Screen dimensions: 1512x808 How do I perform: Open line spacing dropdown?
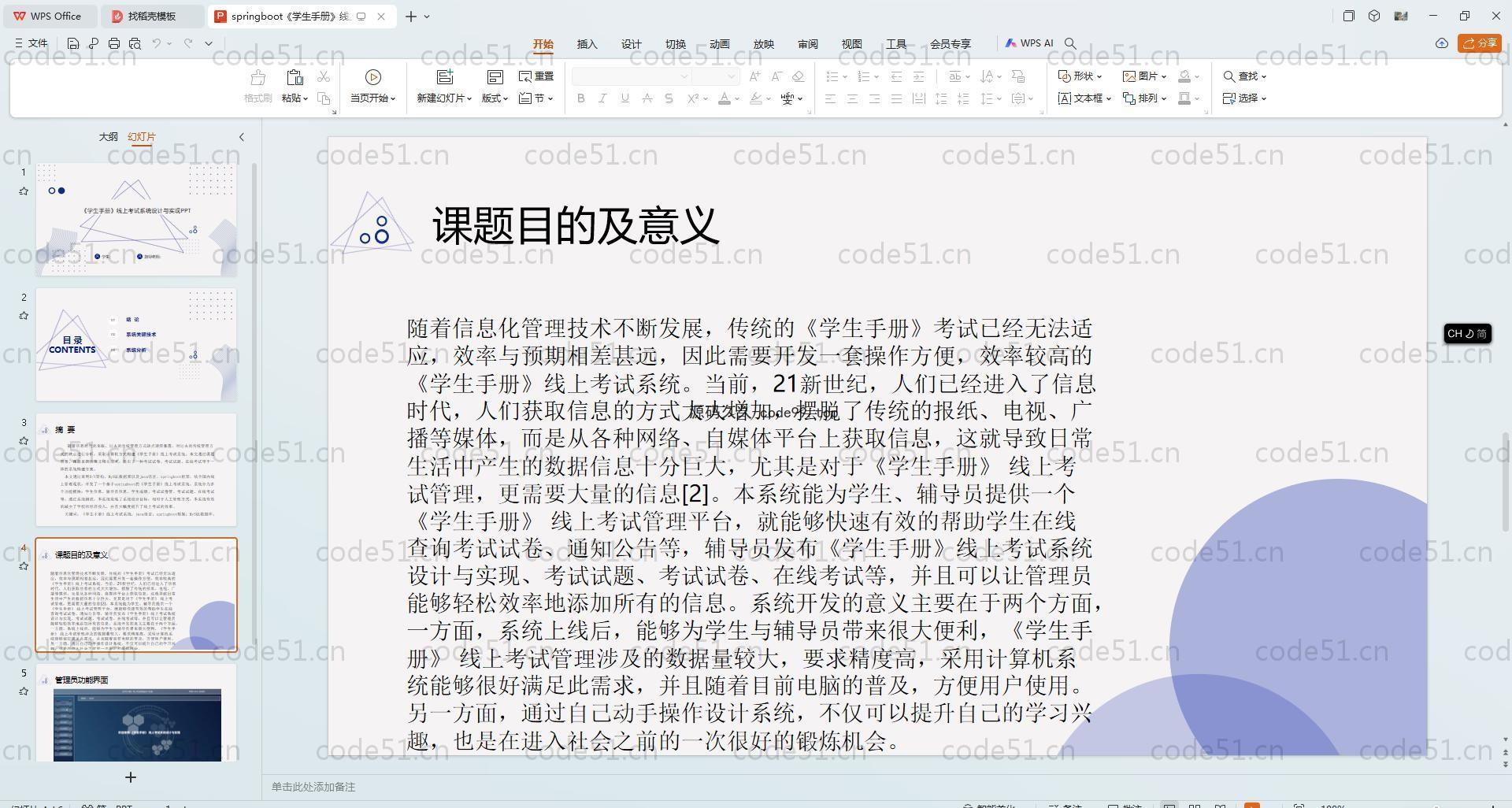[991, 98]
